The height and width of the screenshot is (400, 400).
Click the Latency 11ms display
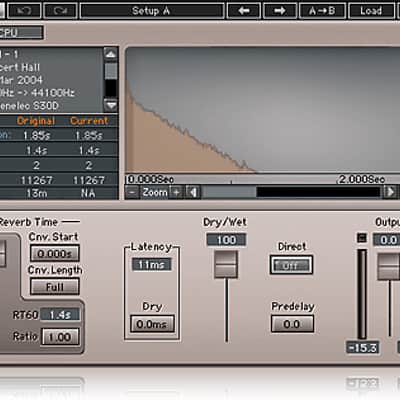[x=152, y=265]
